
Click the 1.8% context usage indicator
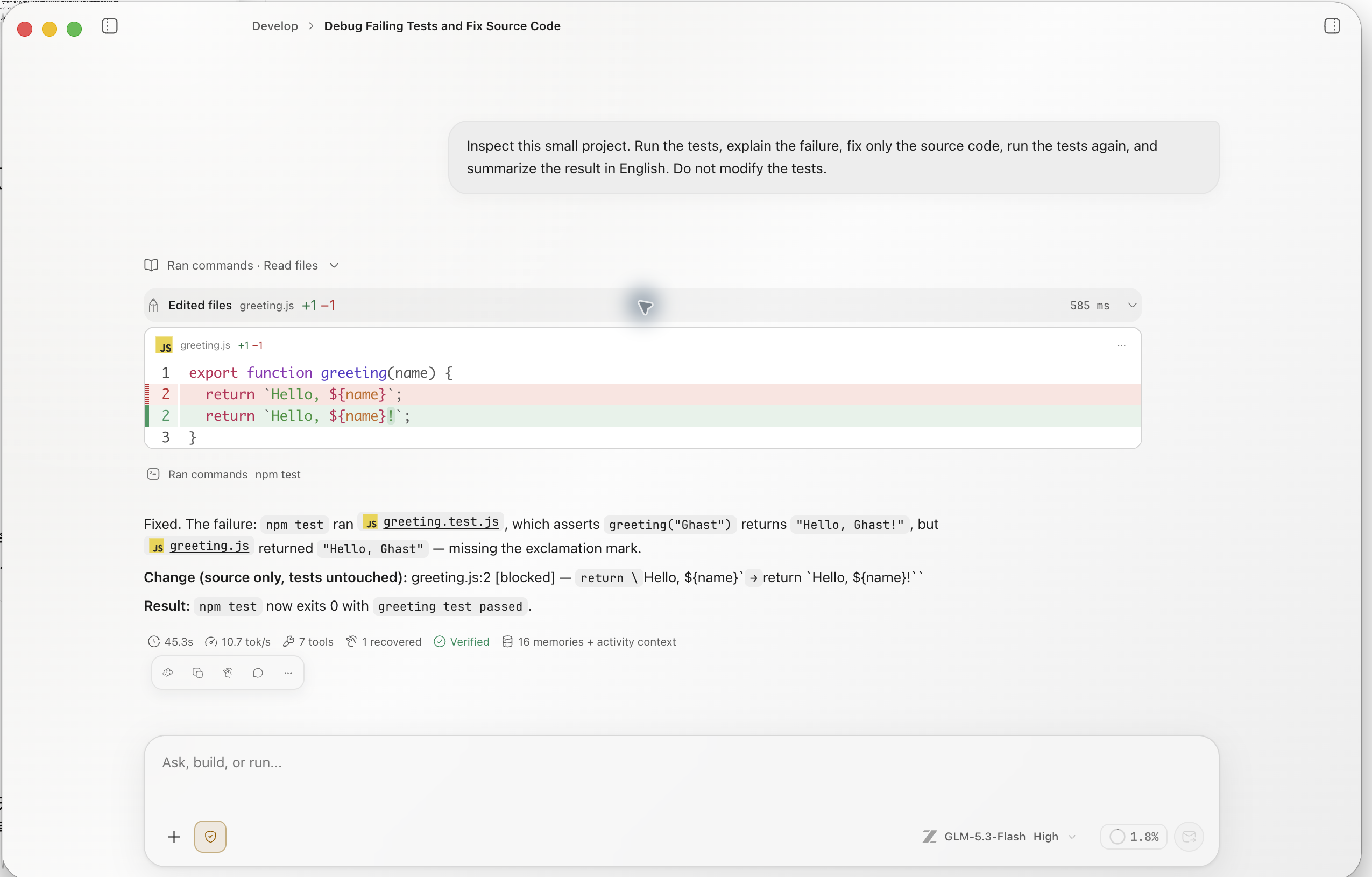click(x=1134, y=837)
